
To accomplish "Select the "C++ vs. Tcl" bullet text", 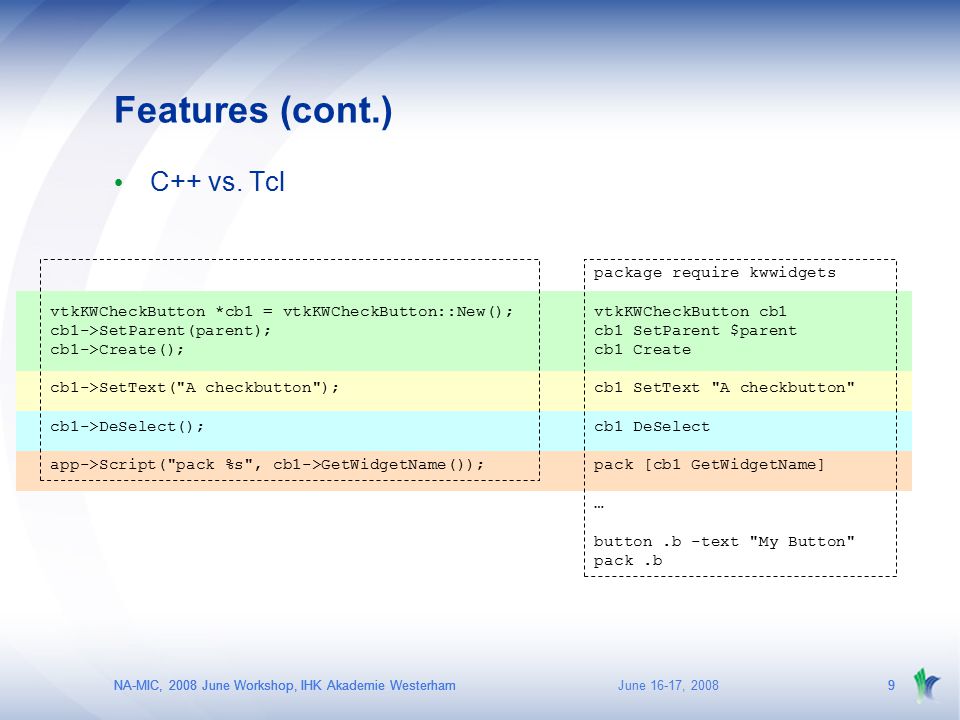I will 217,182.
